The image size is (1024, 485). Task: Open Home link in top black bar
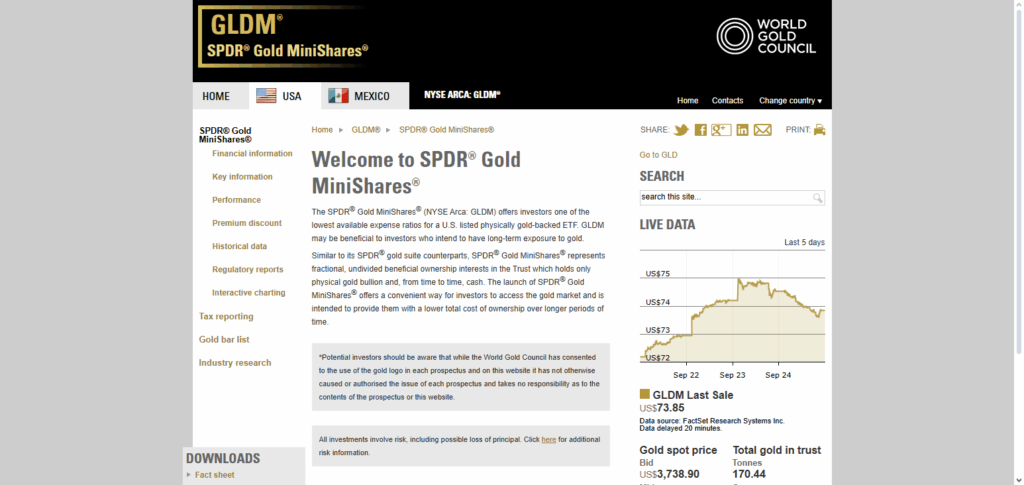coord(688,101)
